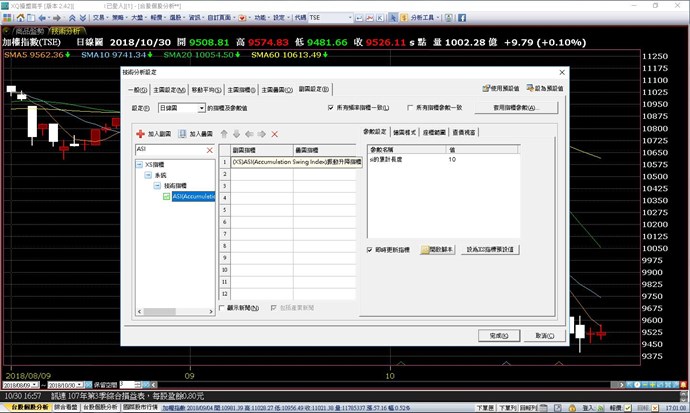The image size is (690, 413).
Task: Open the 日線圖 frequency dropdown
Action: click(201, 107)
